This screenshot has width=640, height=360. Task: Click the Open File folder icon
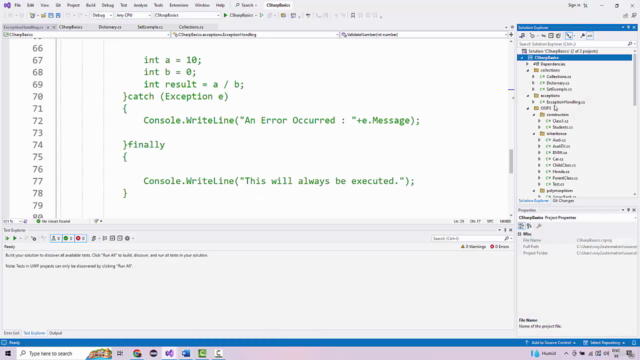pyautogui.click(x=43, y=15)
